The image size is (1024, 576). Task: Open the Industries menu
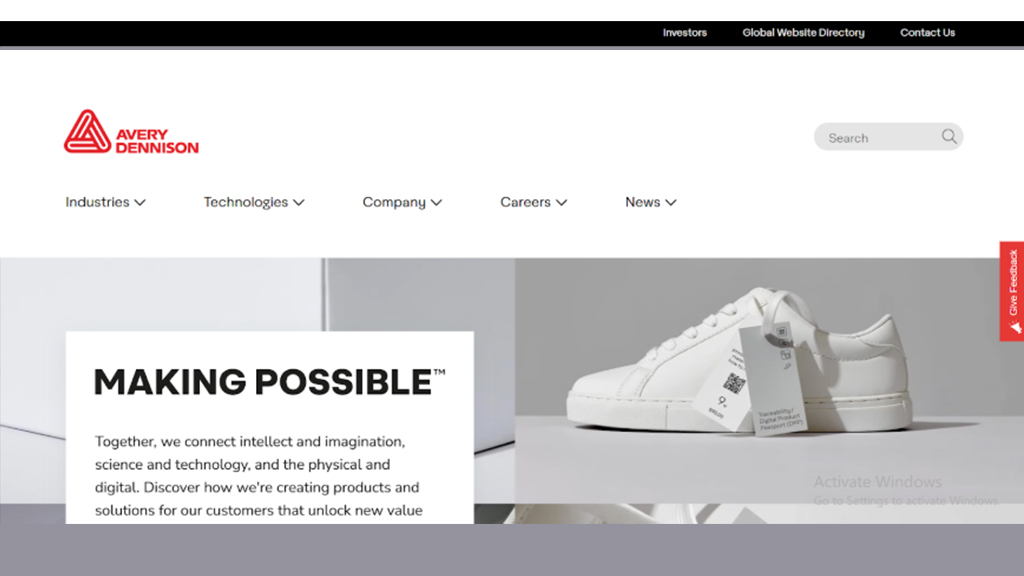click(x=97, y=202)
